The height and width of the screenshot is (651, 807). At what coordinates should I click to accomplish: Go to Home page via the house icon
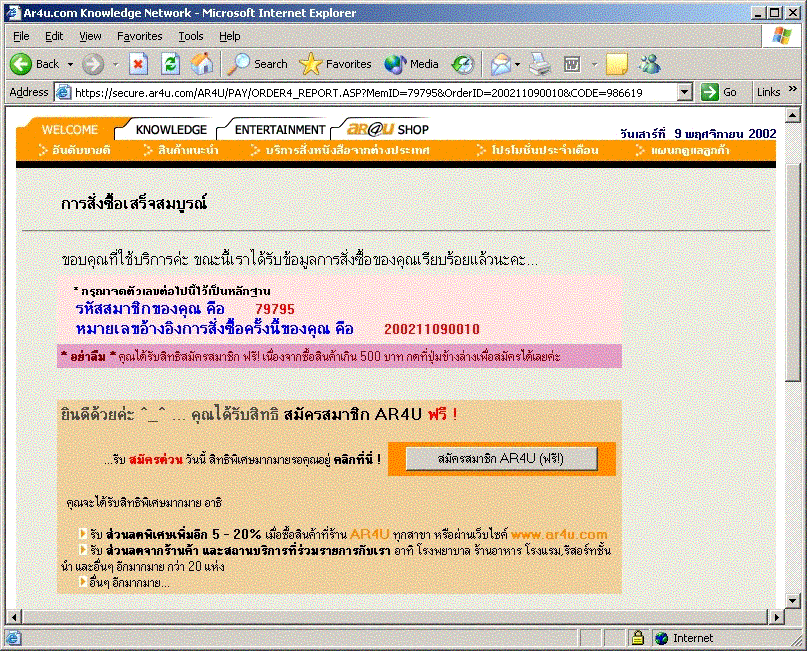(202, 64)
